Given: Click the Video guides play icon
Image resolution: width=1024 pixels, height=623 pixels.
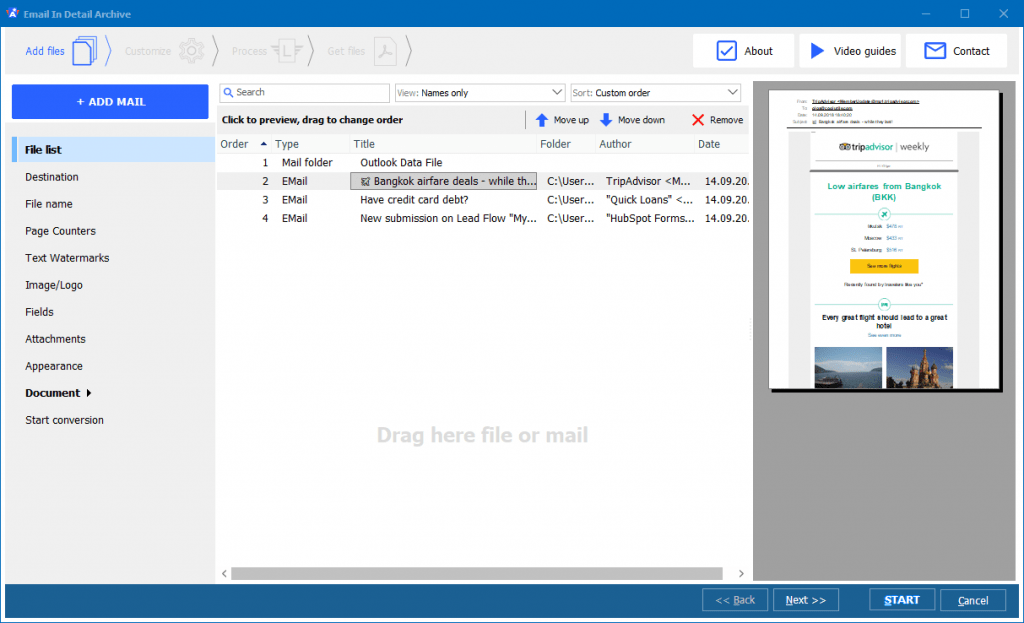Looking at the screenshot, I should tap(816, 50).
